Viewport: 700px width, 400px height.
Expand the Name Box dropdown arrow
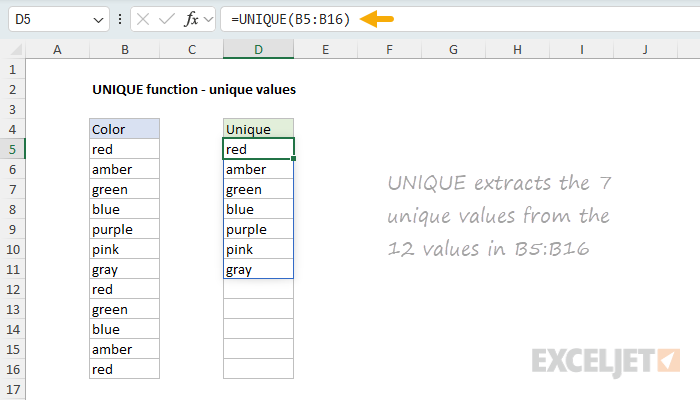(98, 20)
